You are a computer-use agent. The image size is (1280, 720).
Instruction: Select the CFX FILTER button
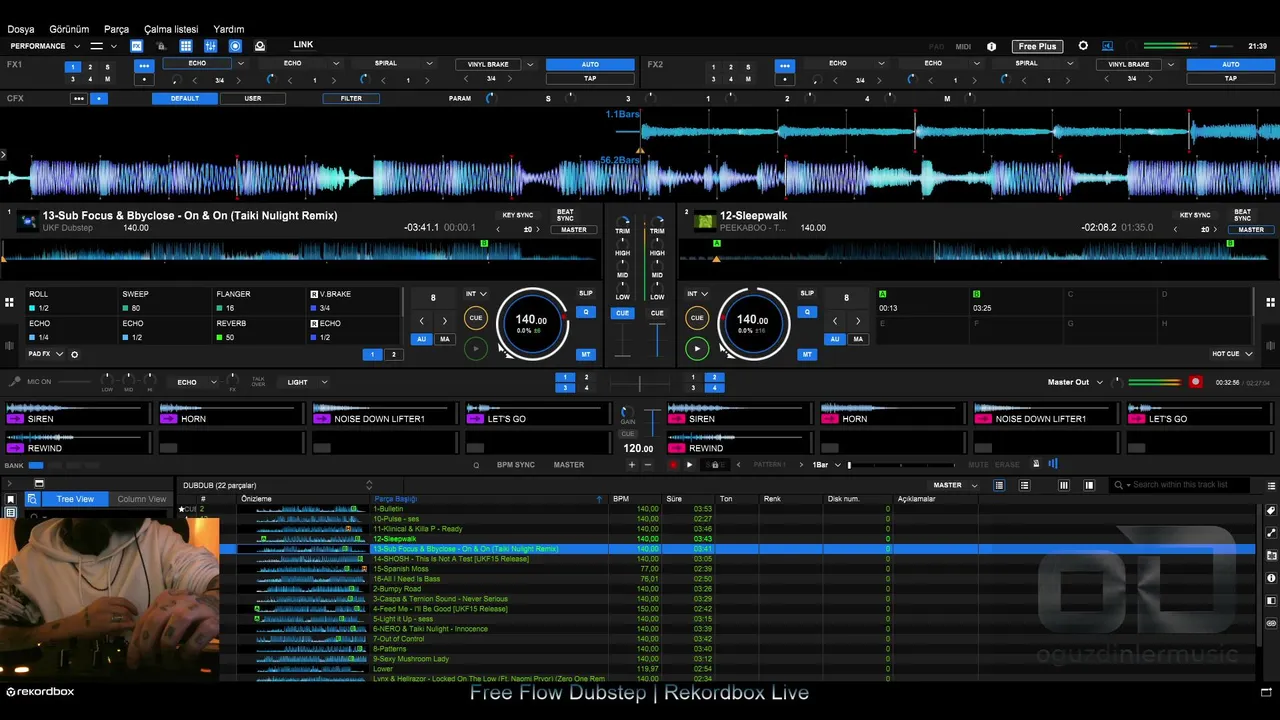(351, 99)
